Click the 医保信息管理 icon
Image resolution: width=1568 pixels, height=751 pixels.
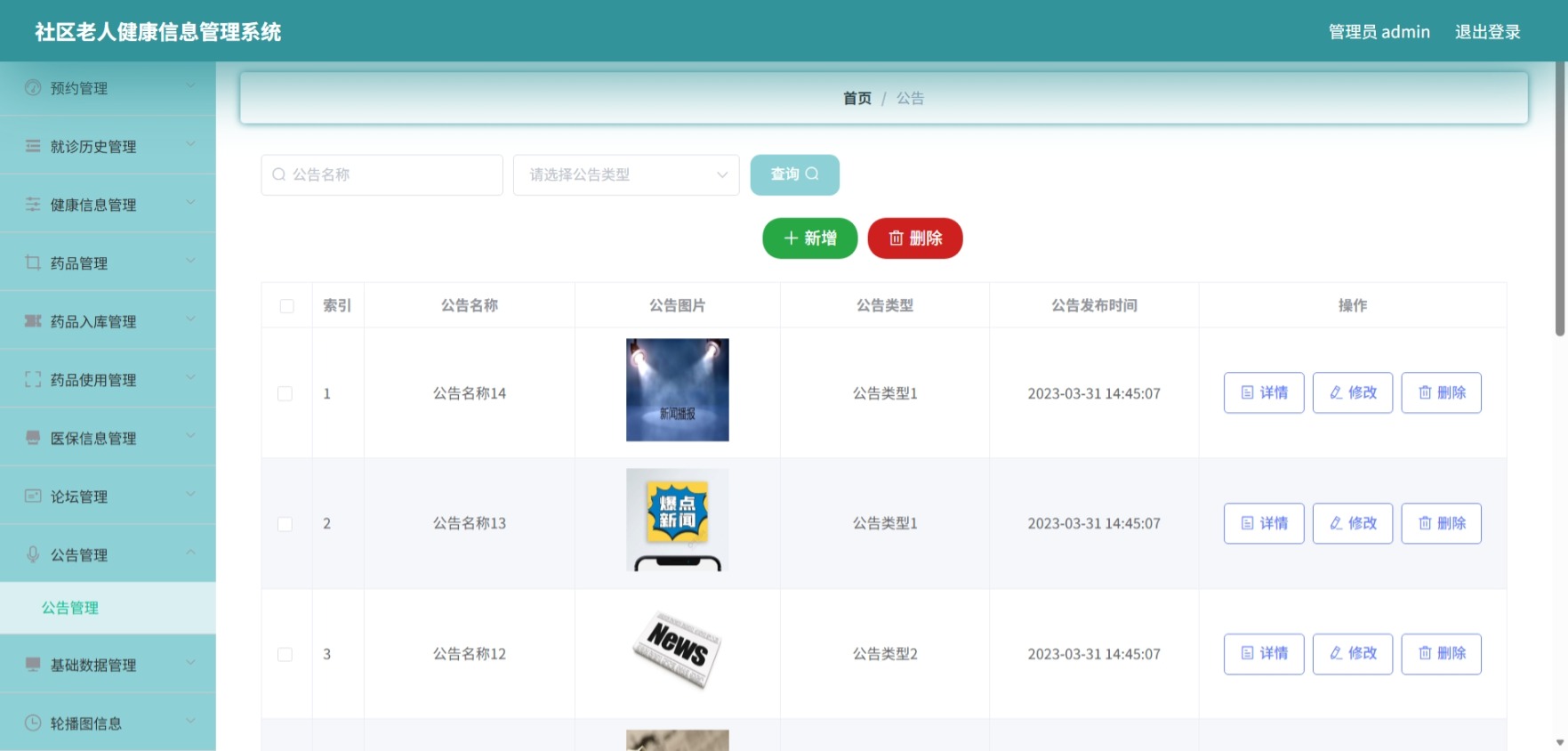click(x=33, y=437)
